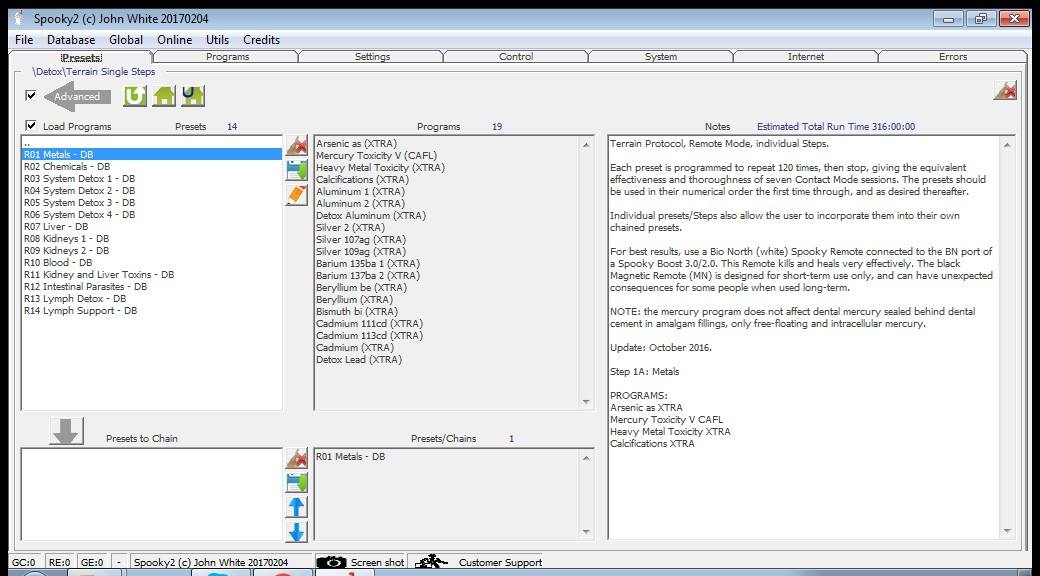Select preset R08 Kidneys 1 - DB
Viewport: 1040px width, 576px height.
coord(152,238)
